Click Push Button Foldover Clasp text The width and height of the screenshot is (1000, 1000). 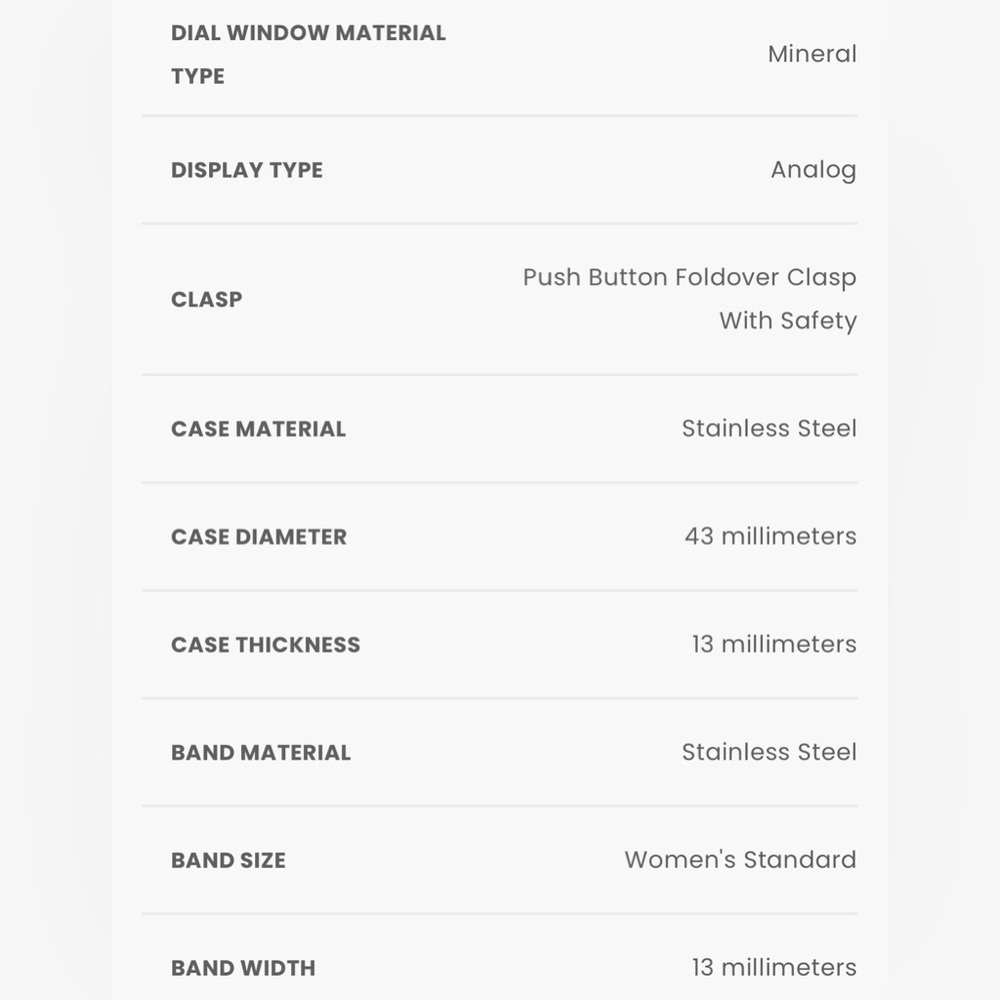tap(689, 278)
